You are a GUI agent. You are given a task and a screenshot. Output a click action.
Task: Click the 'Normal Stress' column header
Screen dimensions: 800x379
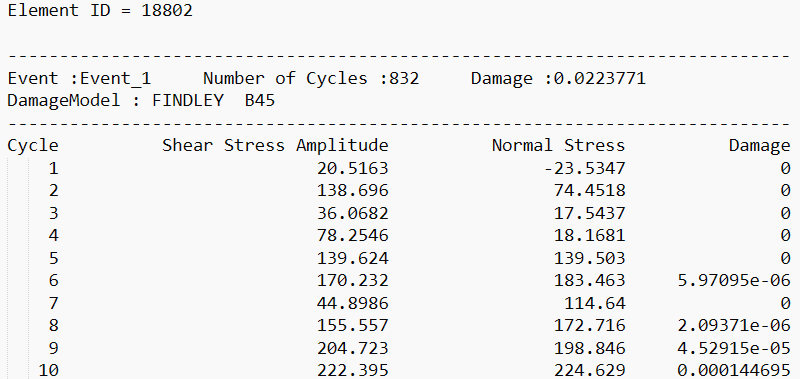tap(558, 146)
